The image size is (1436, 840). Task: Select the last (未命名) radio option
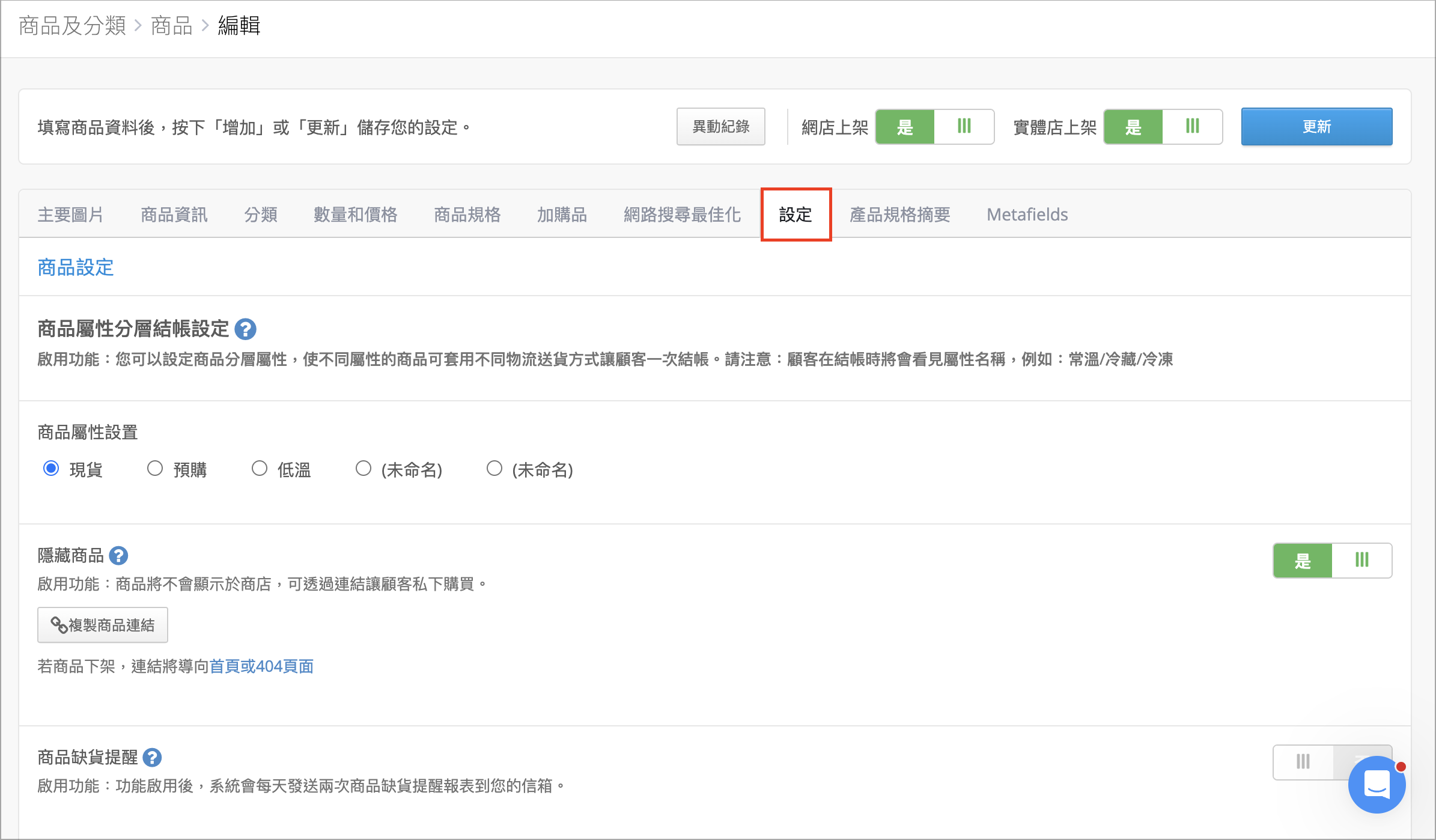tap(494, 469)
